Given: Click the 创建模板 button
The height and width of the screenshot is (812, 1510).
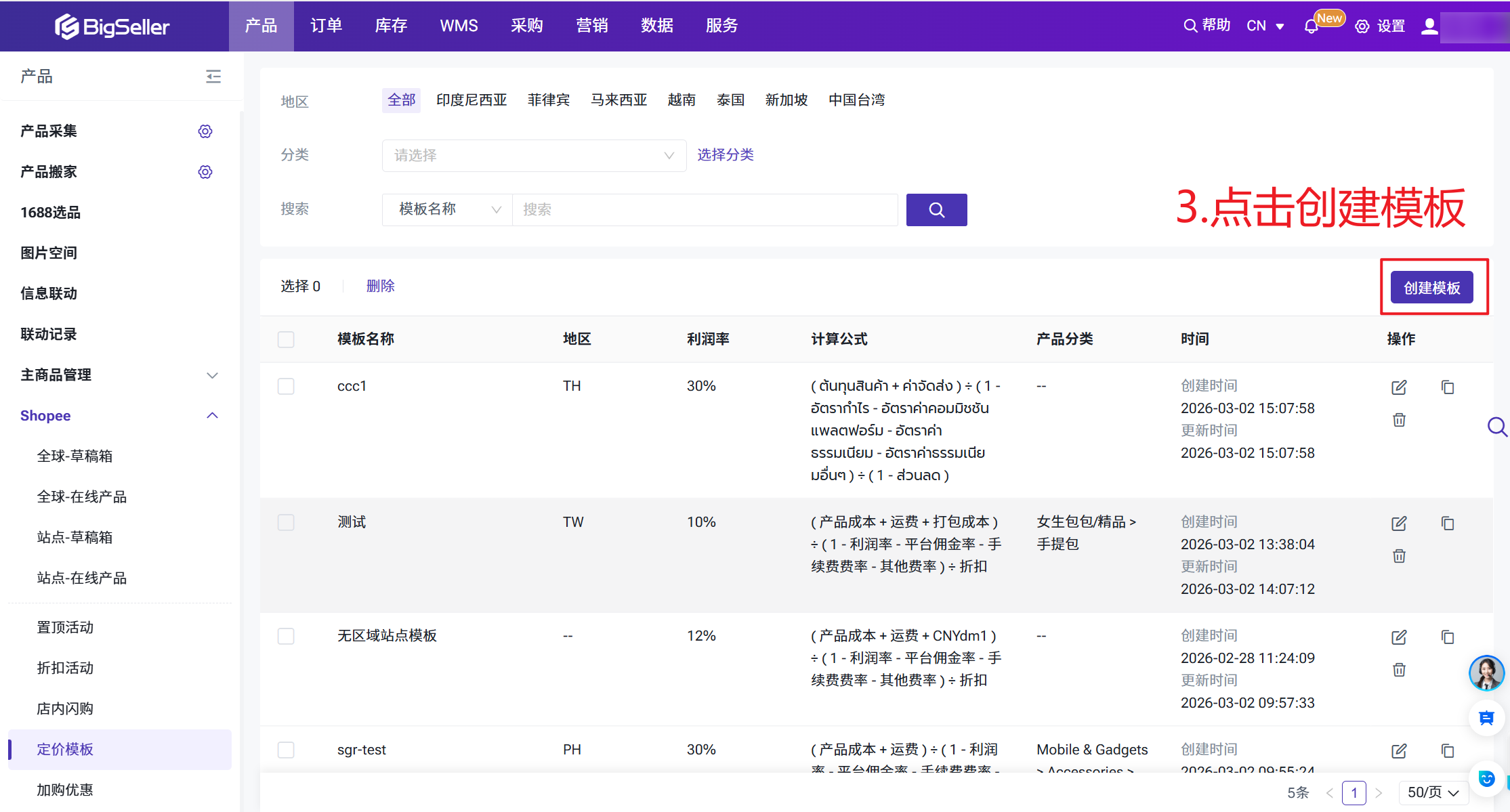Looking at the screenshot, I should (x=1431, y=288).
